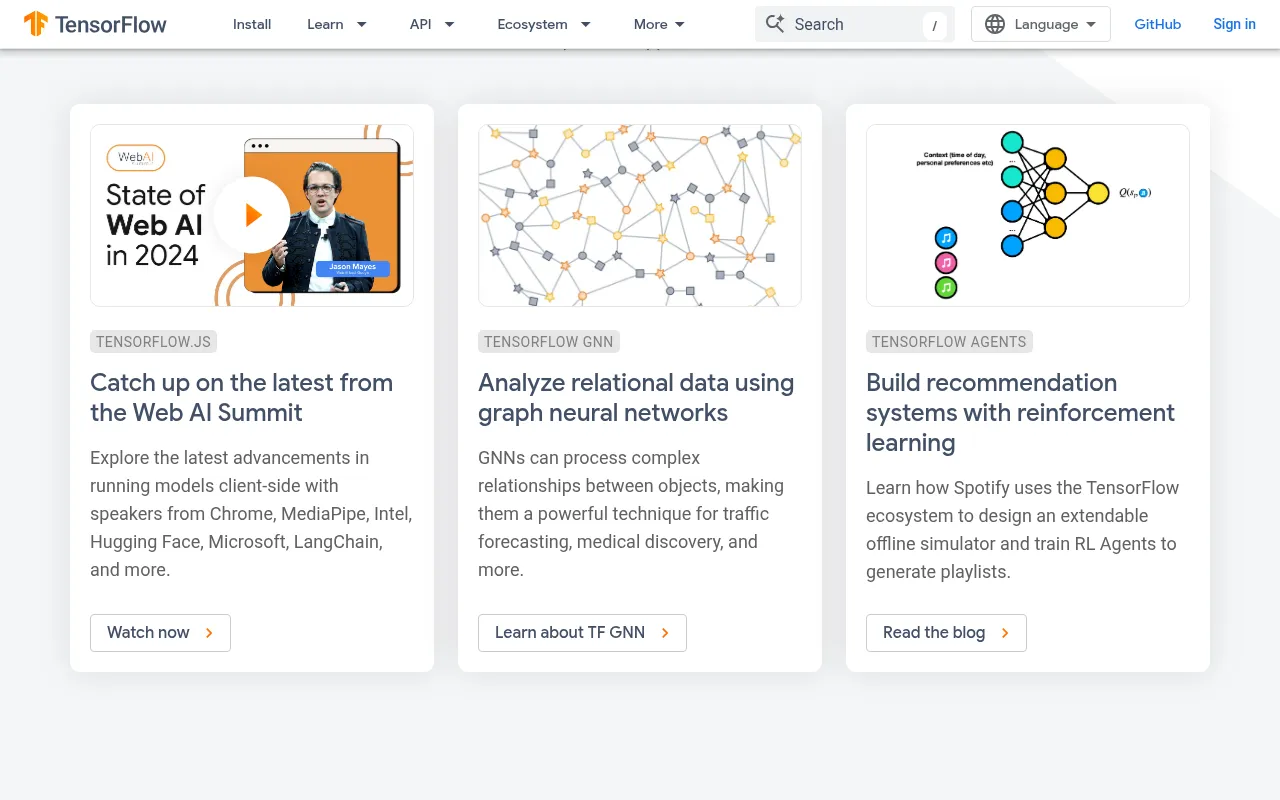Open 'Catch up on the latest from the Web AI Summit'
1280x800 pixels.
tap(241, 398)
